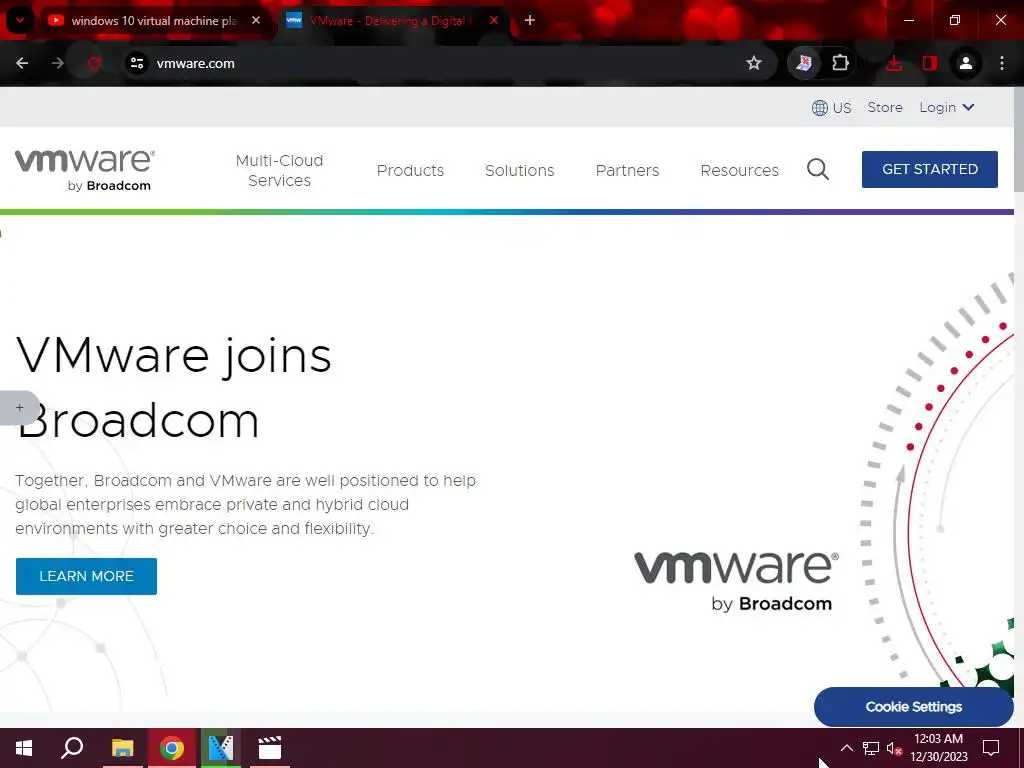Image resolution: width=1024 pixels, height=768 pixels.
Task: Open the muted volume tray icon
Action: pyautogui.click(x=894, y=748)
